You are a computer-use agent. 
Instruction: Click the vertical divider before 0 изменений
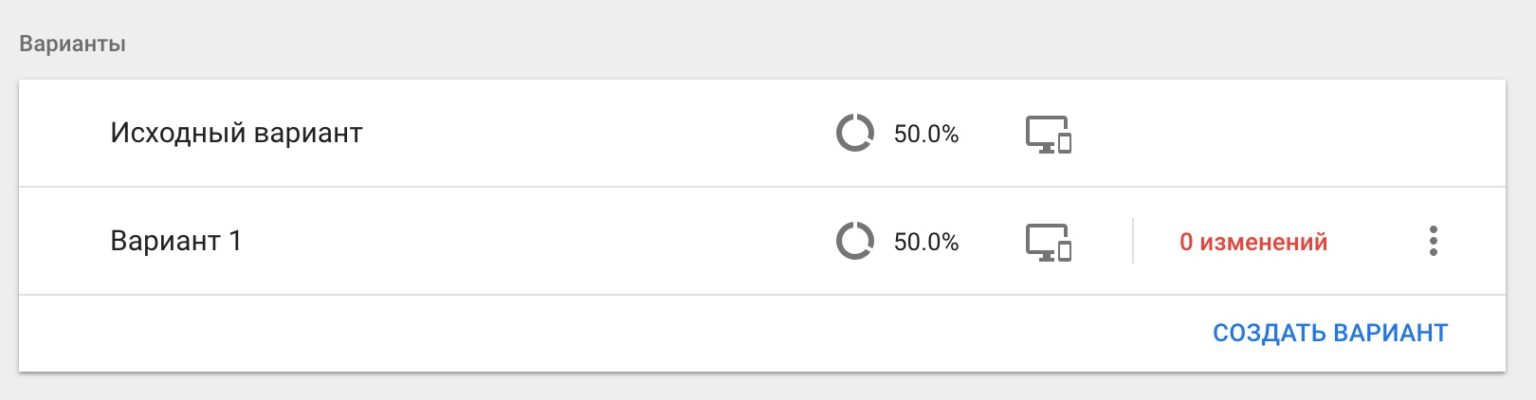click(1133, 241)
